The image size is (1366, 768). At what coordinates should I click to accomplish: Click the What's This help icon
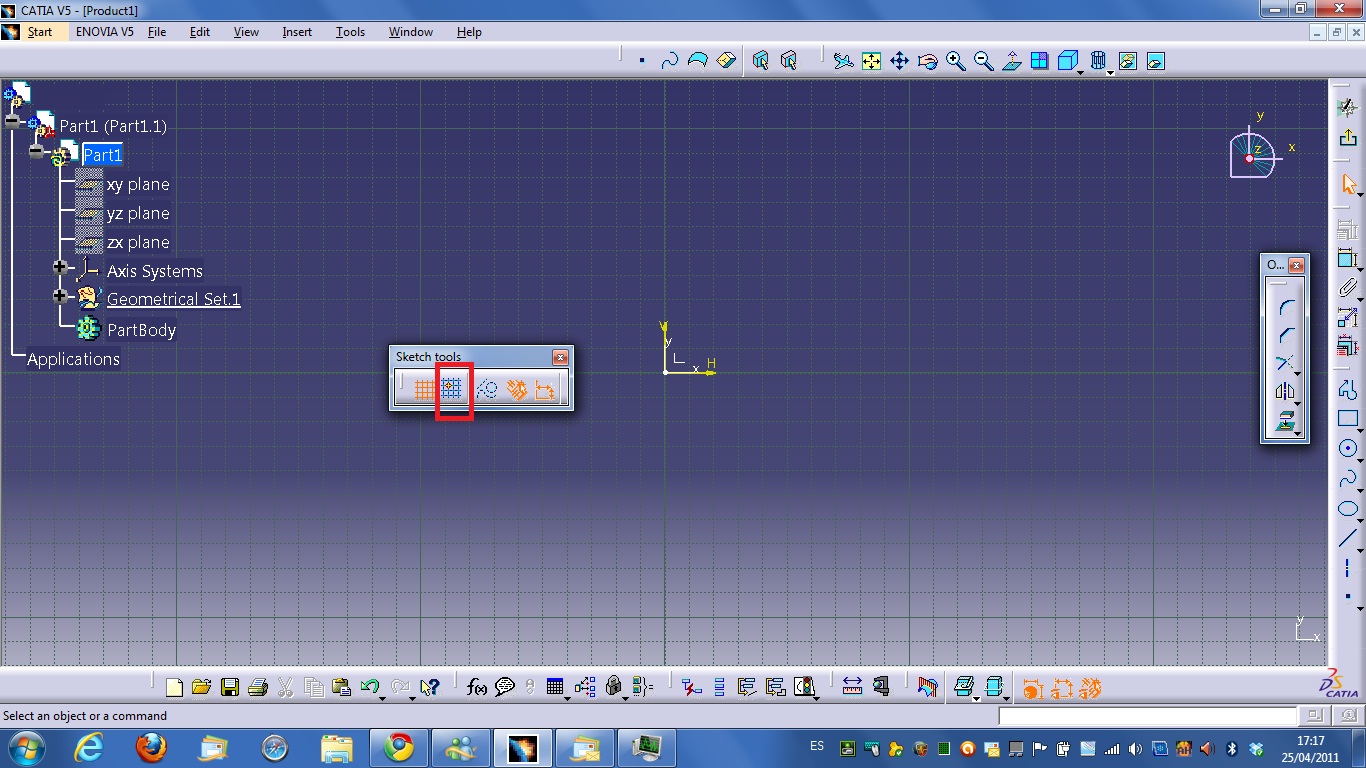[x=430, y=687]
